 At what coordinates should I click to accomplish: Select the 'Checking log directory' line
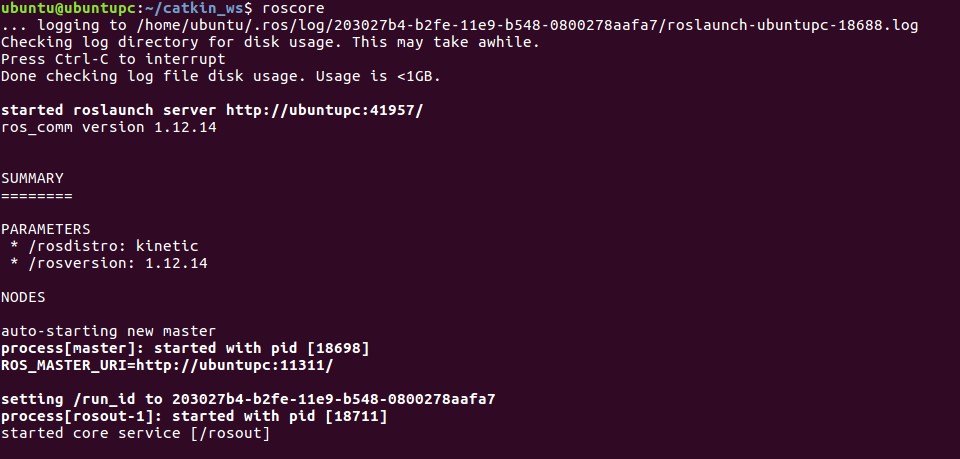click(x=270, y=42)
